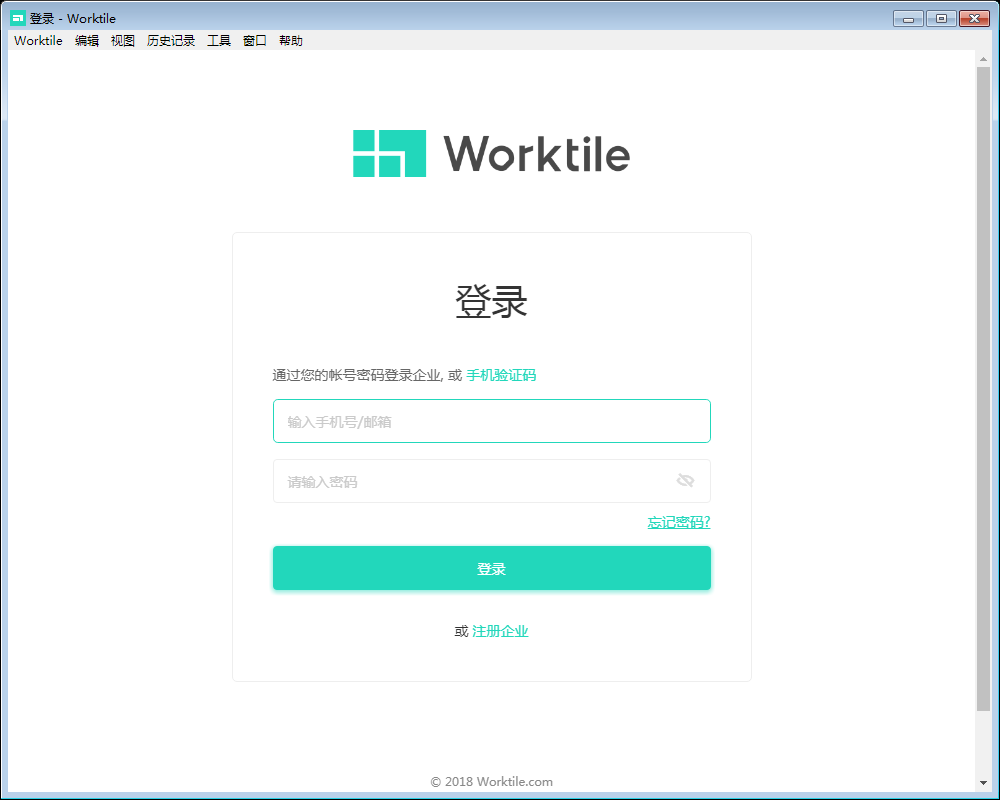
Task: Open the 视图 menu
Action: (x=122, y=40)
